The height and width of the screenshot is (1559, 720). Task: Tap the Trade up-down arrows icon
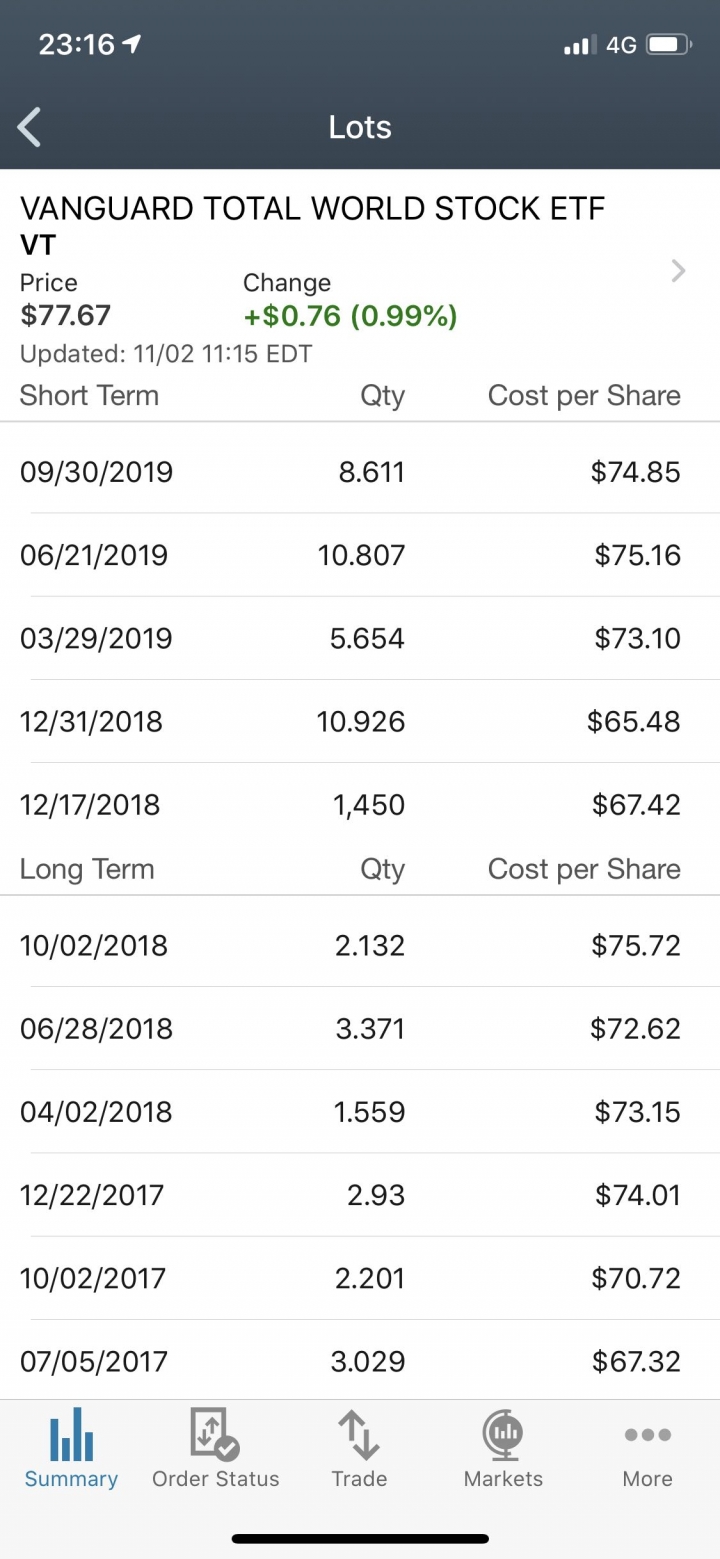point(359,1434)
